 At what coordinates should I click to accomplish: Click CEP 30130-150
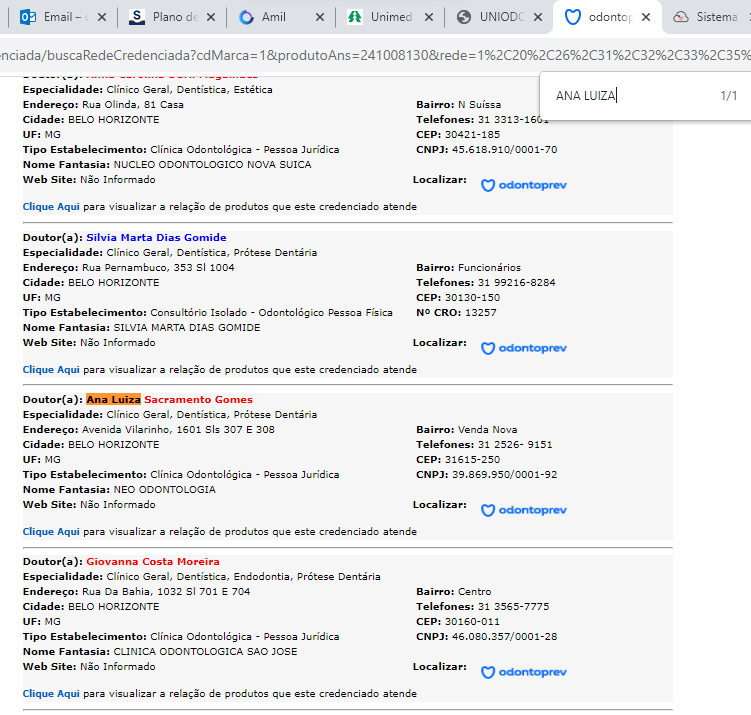(x=472, y=297)
